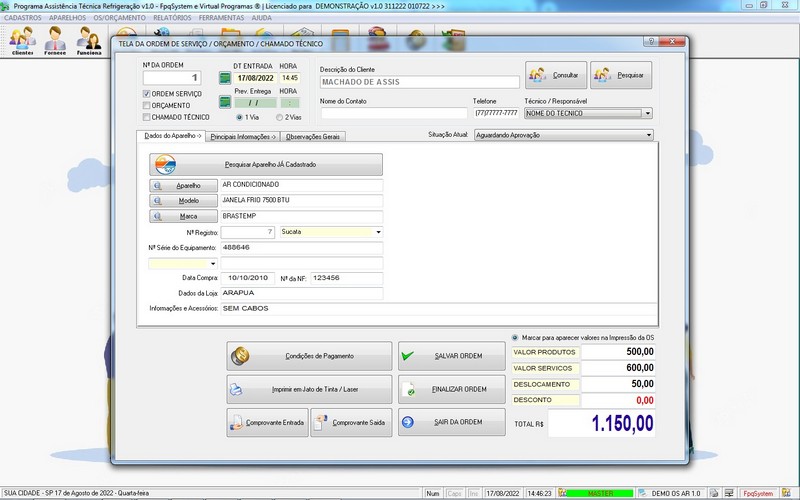Click the receipt icon on Comprovante Saída
The width and height of the screenshot is (800, 500).
[320, 422]
